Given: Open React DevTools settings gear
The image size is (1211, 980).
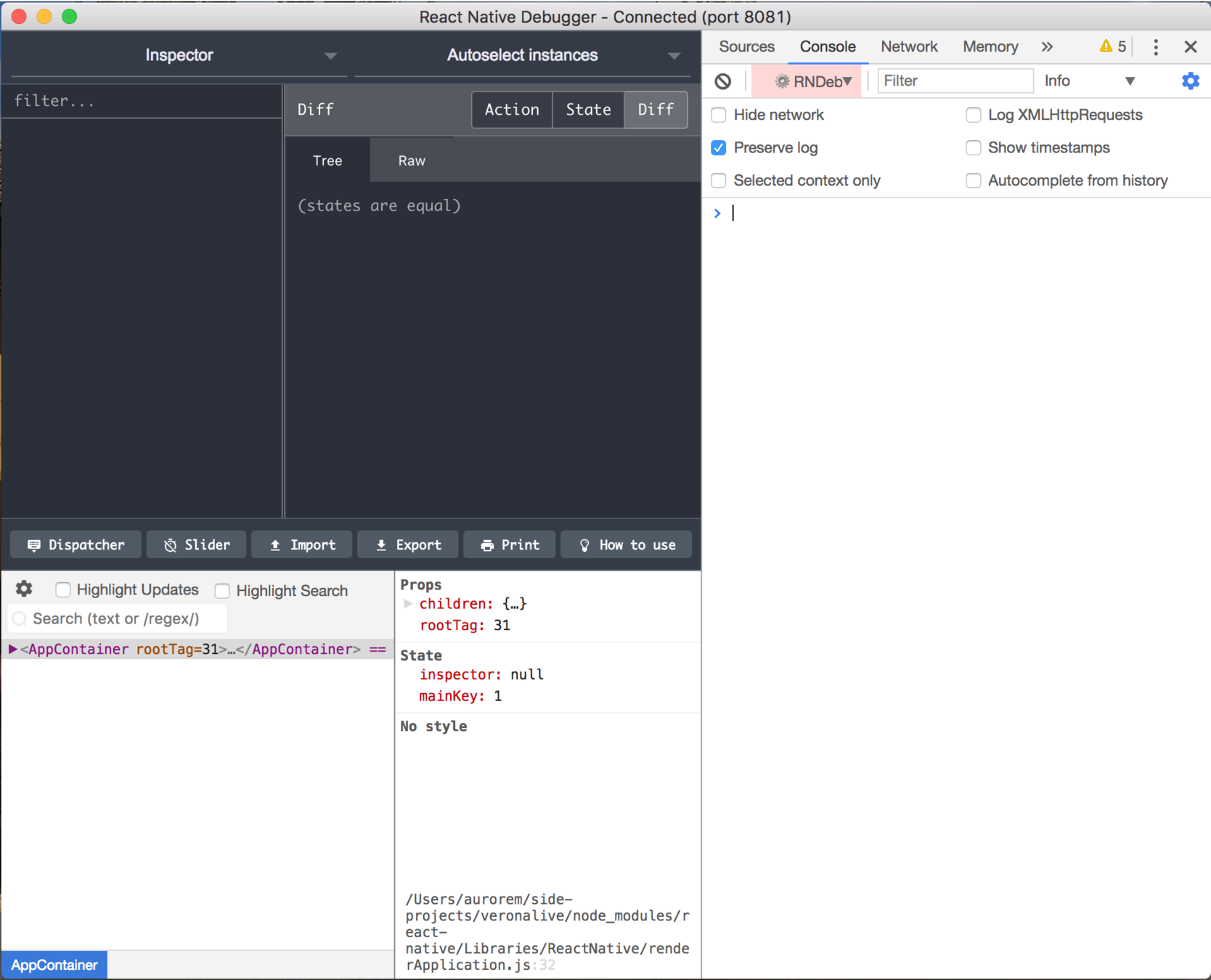Looking at the screenshot, I should (24, 589).
